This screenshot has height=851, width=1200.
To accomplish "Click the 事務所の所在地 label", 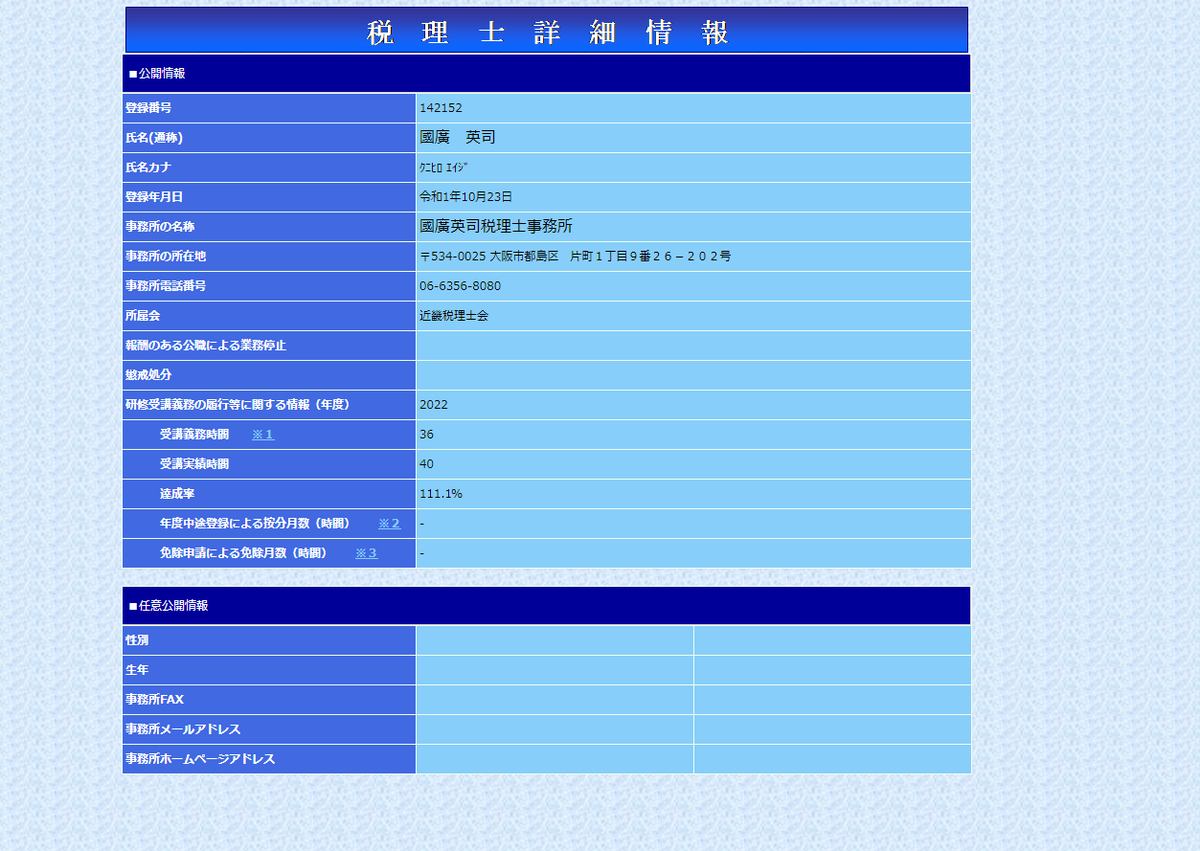I will [166, 256].
